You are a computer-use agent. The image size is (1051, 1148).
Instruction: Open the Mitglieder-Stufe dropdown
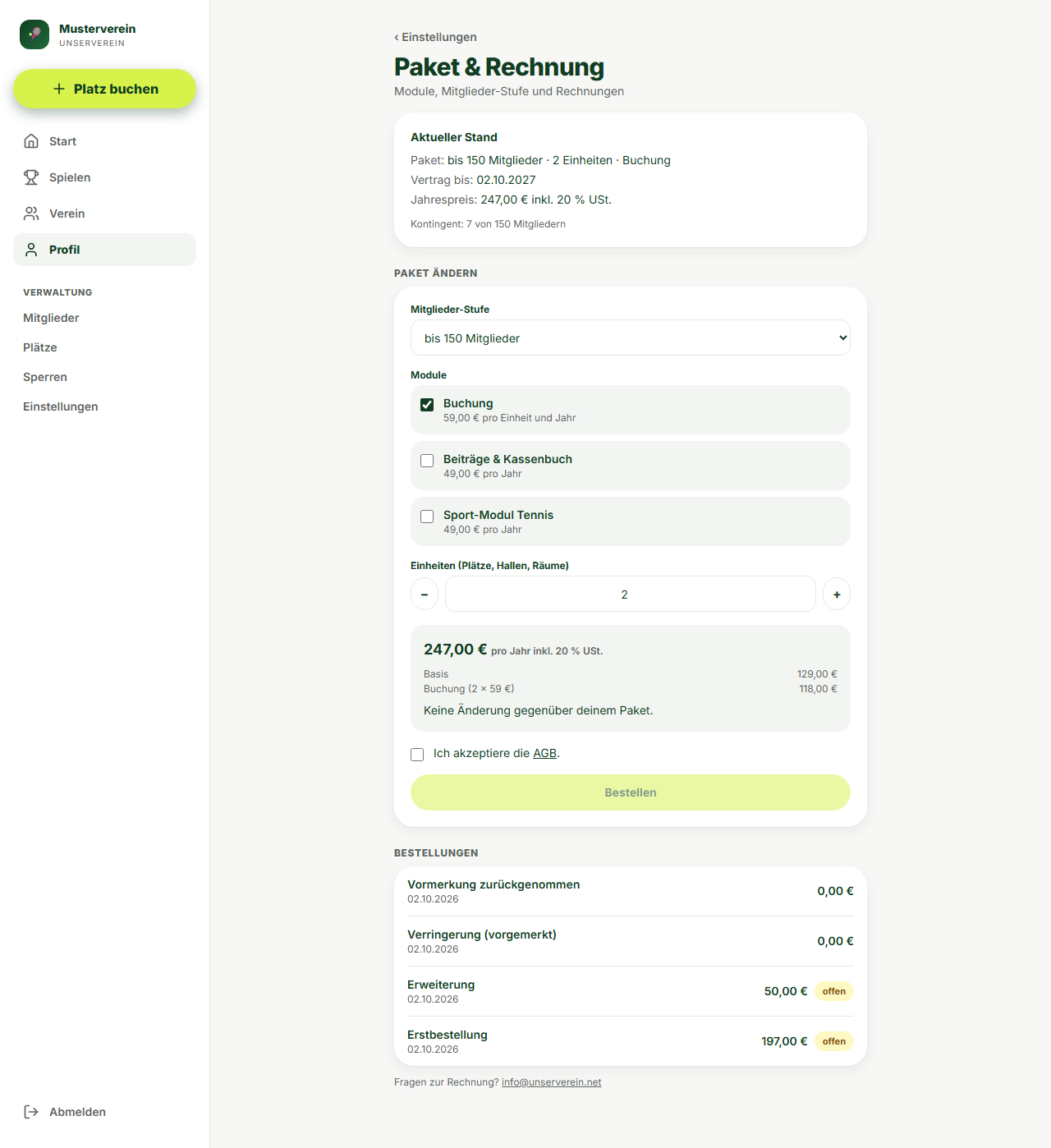click(631, 338)
